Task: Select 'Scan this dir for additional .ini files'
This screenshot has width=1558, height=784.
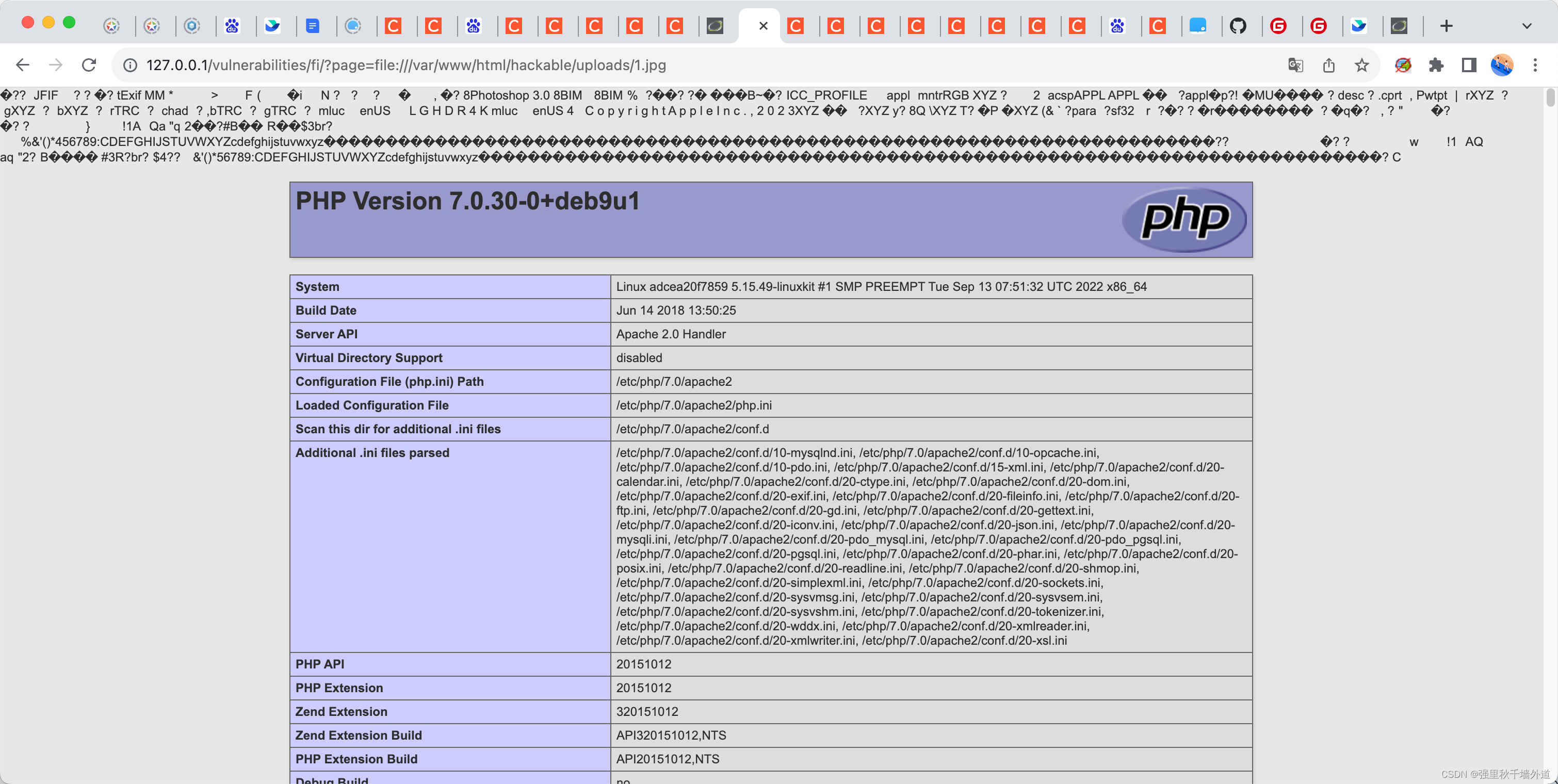Action: coord(398,429)
